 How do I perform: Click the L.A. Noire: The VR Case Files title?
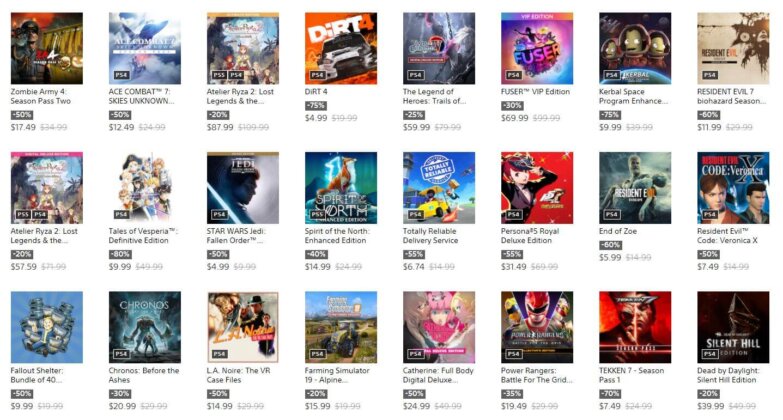pyautogui.click(x=238, y=375)
